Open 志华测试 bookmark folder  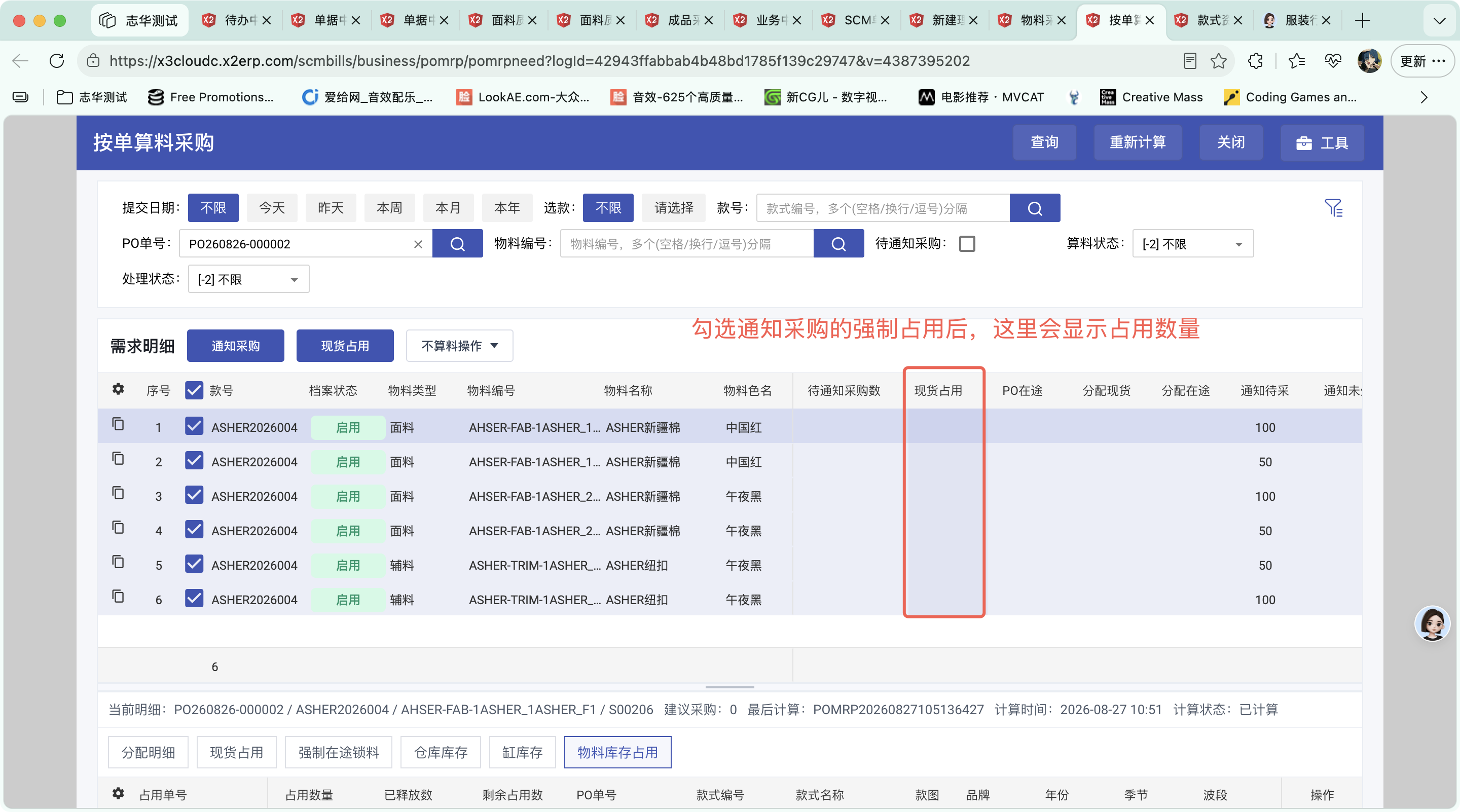[x=92, y=97]
